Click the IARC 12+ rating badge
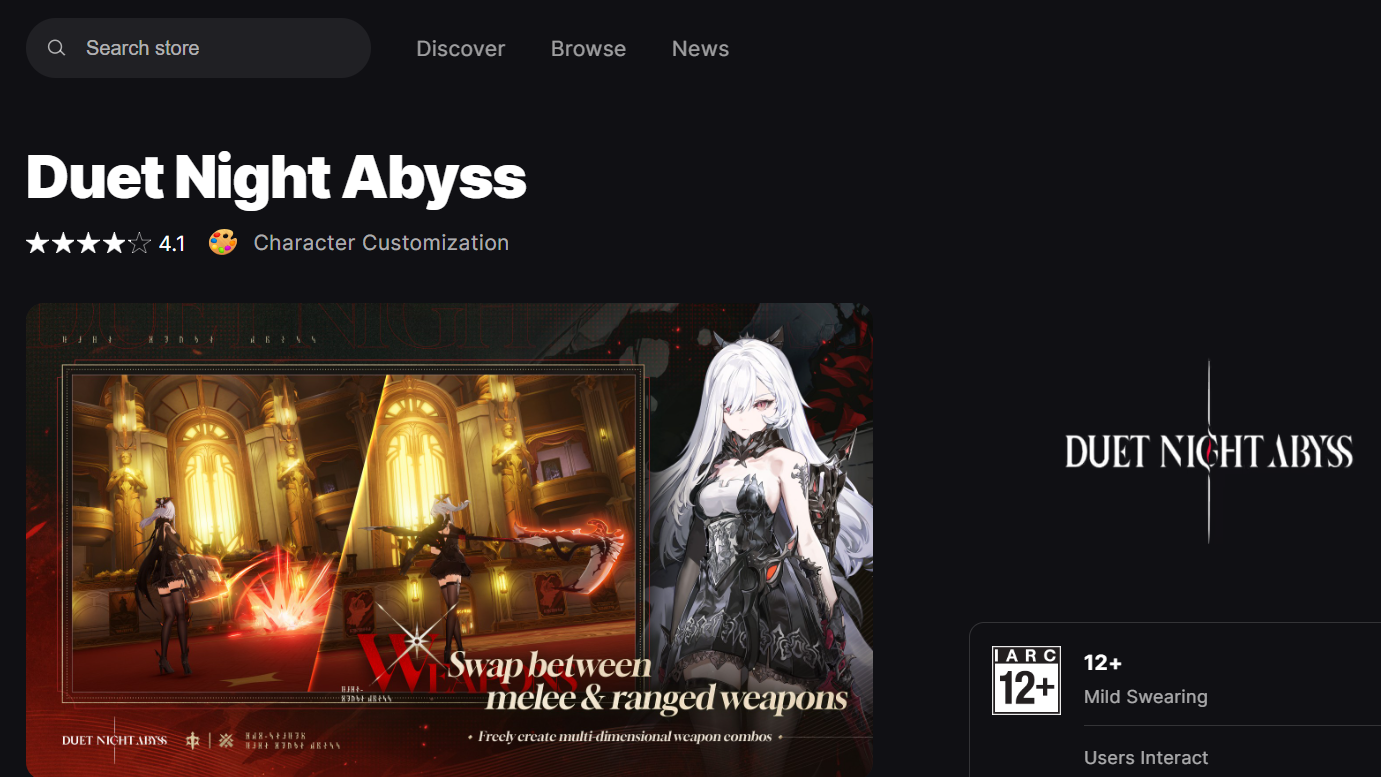The width and height of the screenshot is (1381, 777). coord(1025,680)
